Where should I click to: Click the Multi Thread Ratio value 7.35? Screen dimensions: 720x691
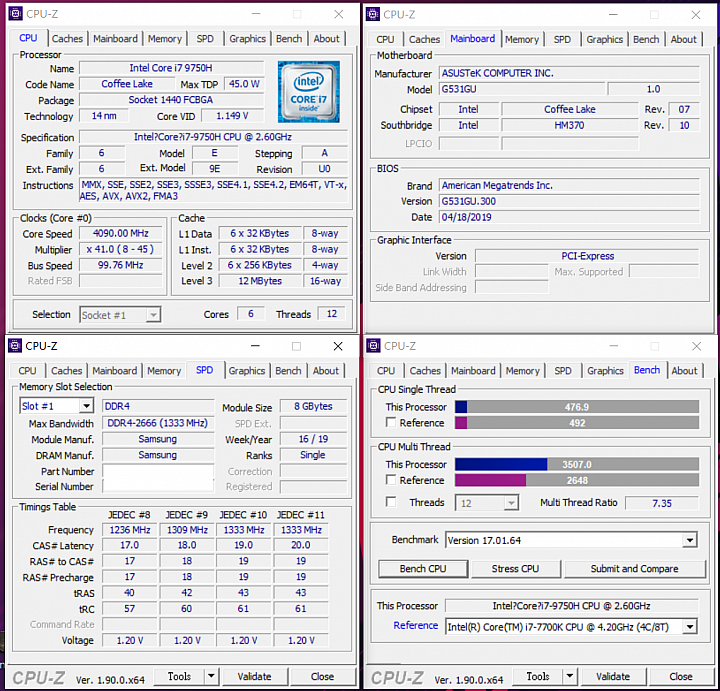pos(662,503)
